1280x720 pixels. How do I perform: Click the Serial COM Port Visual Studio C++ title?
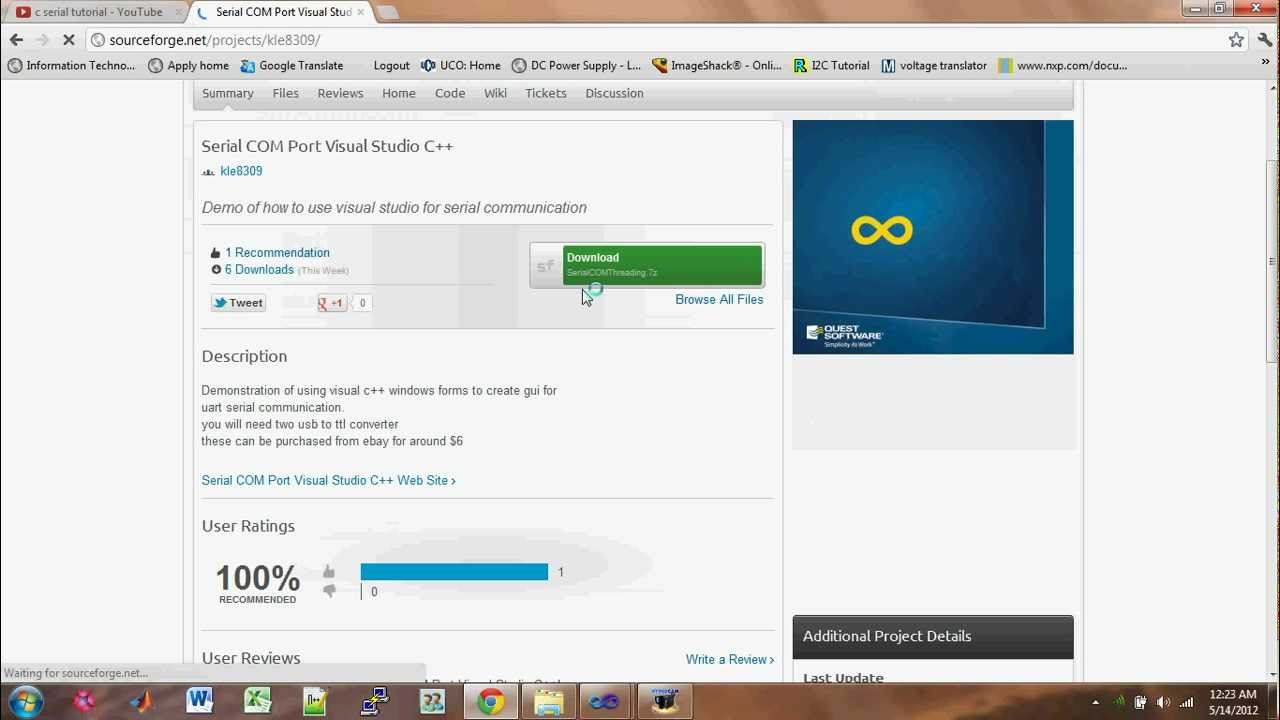point(327,146)
